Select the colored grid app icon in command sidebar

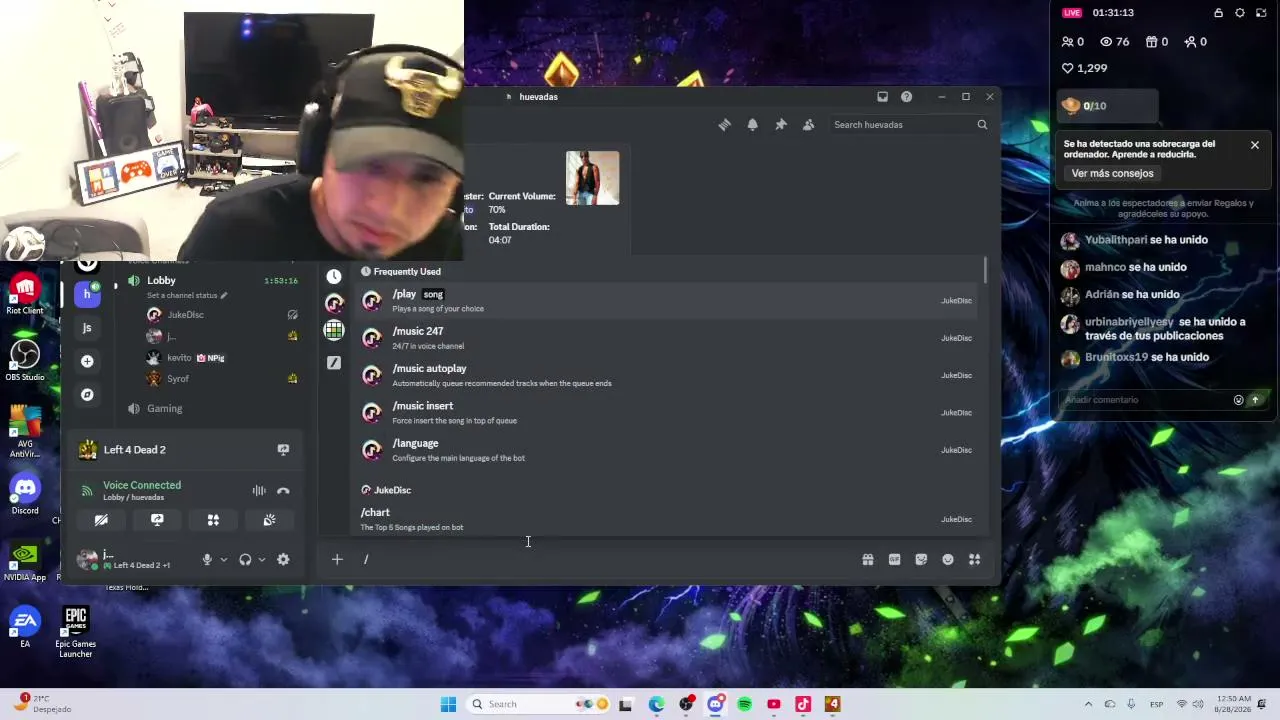tap(334, 330)
